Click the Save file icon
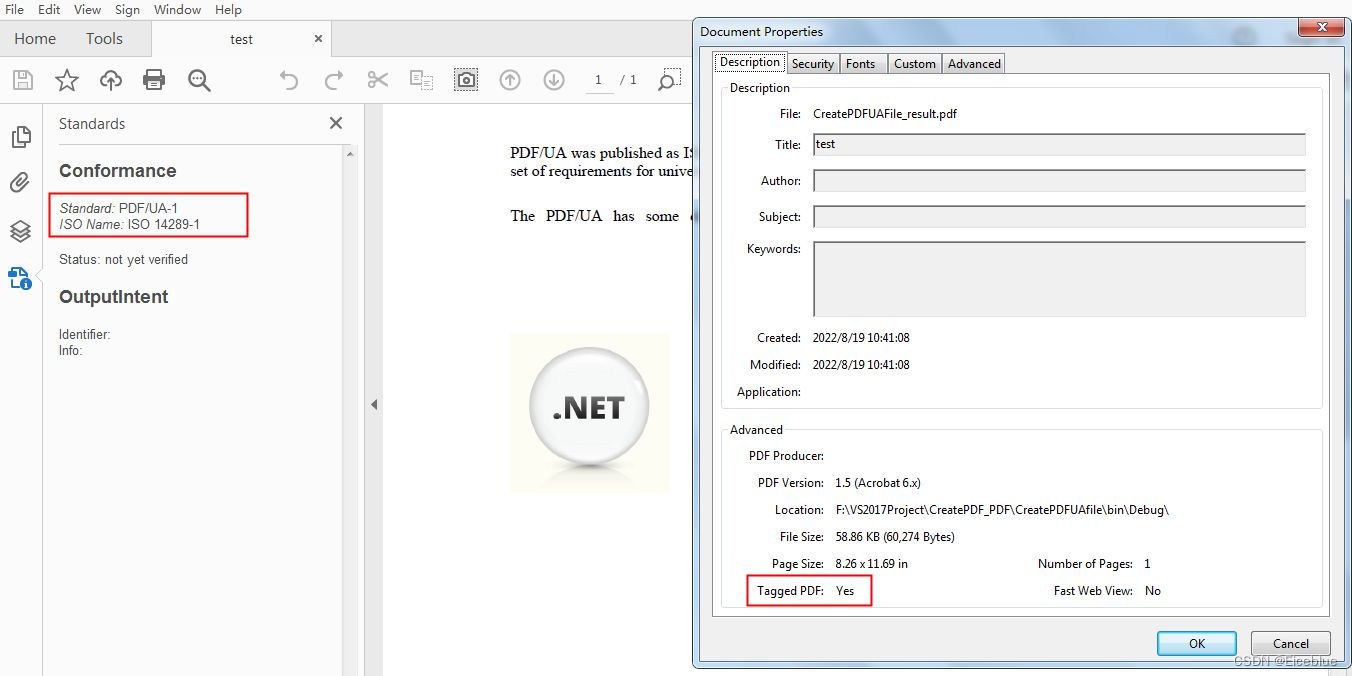The image size is (1352, 676). pos(22,80)
